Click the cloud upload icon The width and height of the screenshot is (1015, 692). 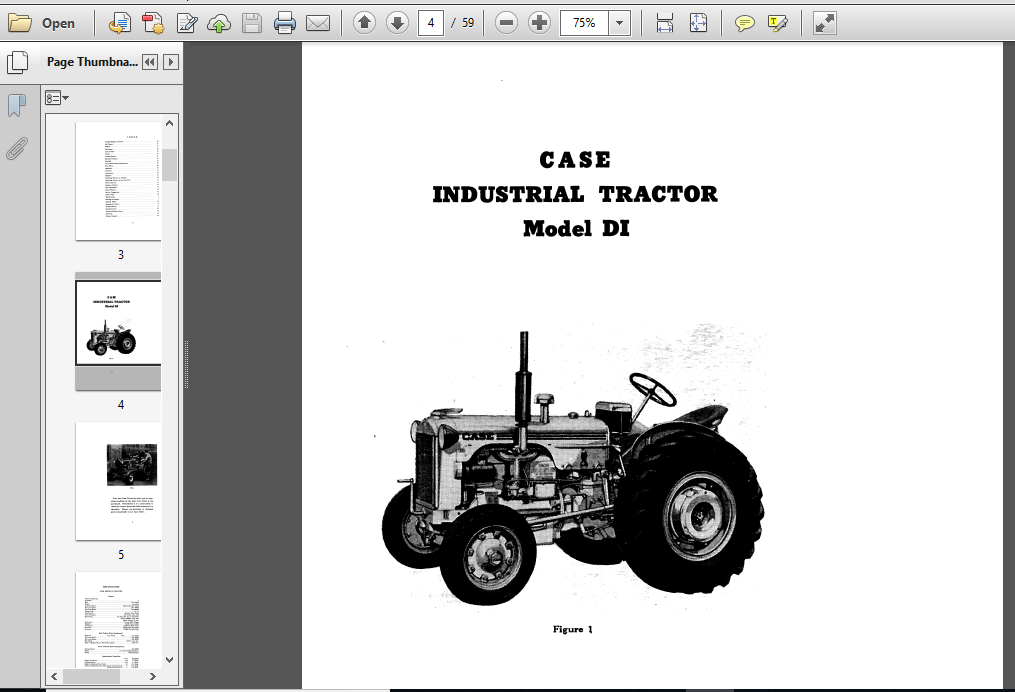[219, 24]
